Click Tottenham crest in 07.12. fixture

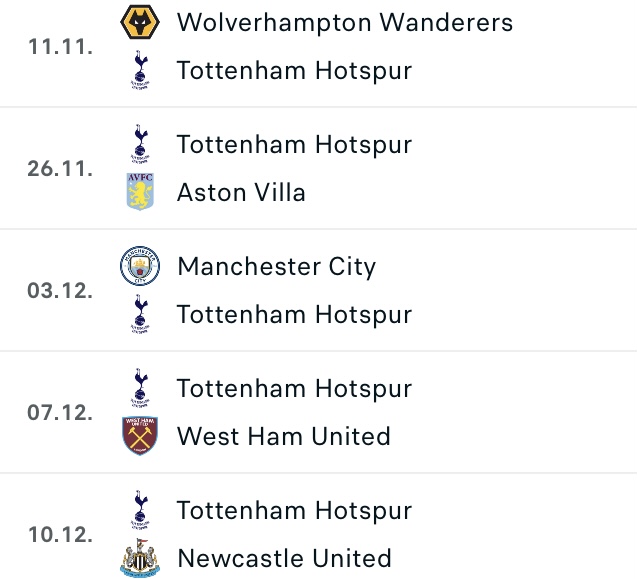pyautogui.click(x=140, y=388)
